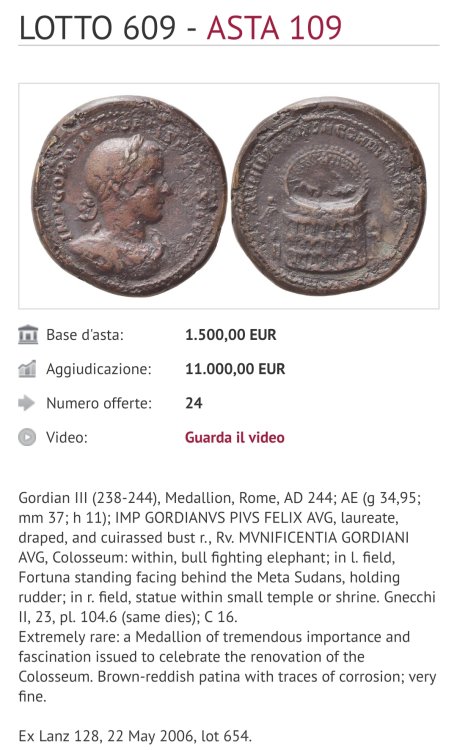Click the Aggiudicazione label

(x=99, y=369)
